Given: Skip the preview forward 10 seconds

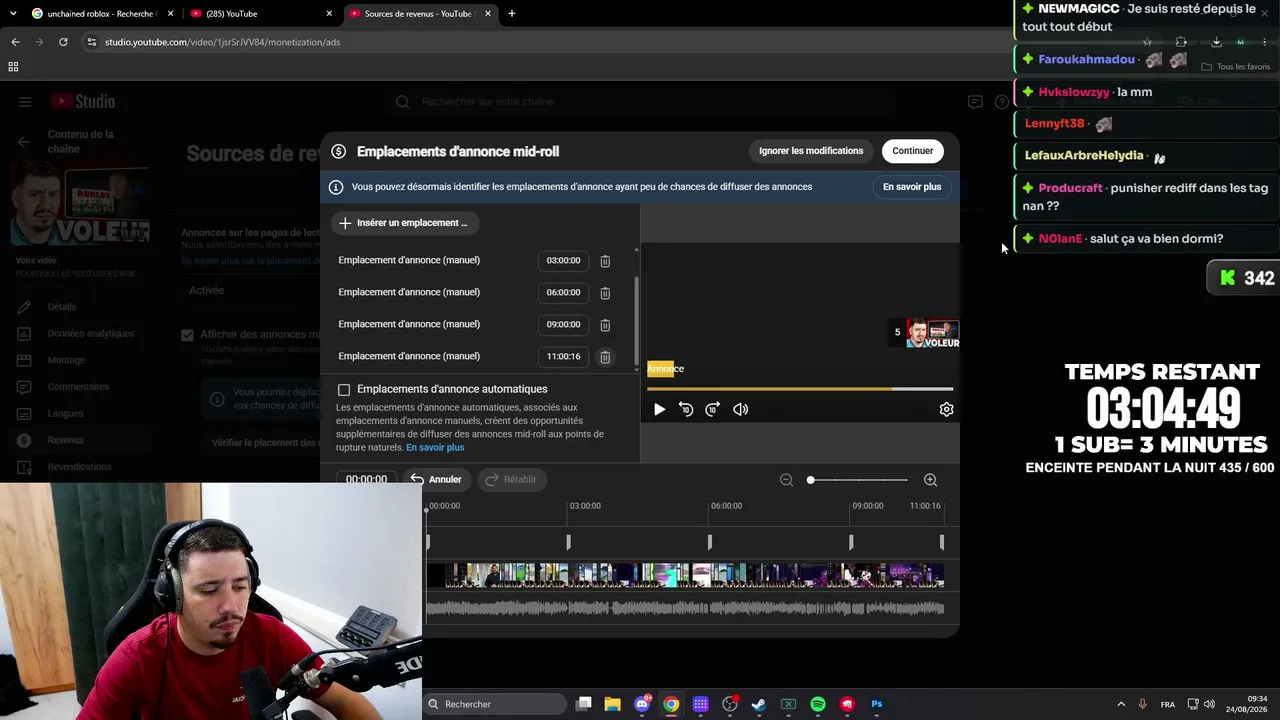Looking at the screenshot, I should click(713, 409).
